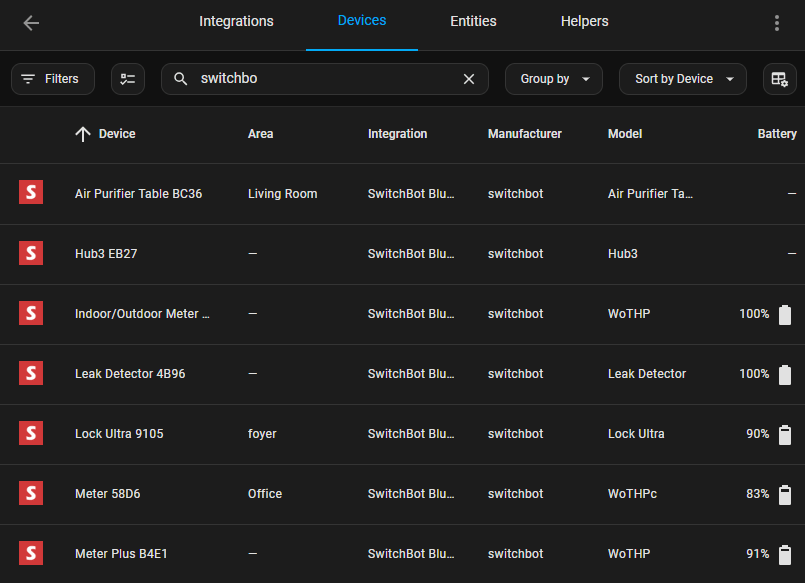
Task: Open the Helpers tab
Action: click(584, 21)
